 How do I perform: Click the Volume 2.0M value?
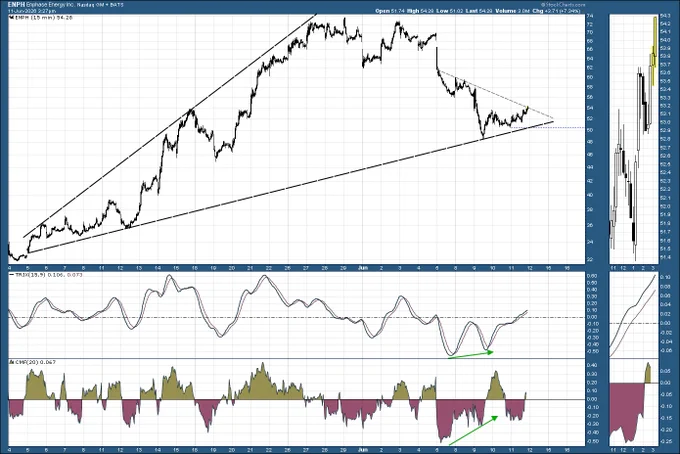(x=512, y=10)
